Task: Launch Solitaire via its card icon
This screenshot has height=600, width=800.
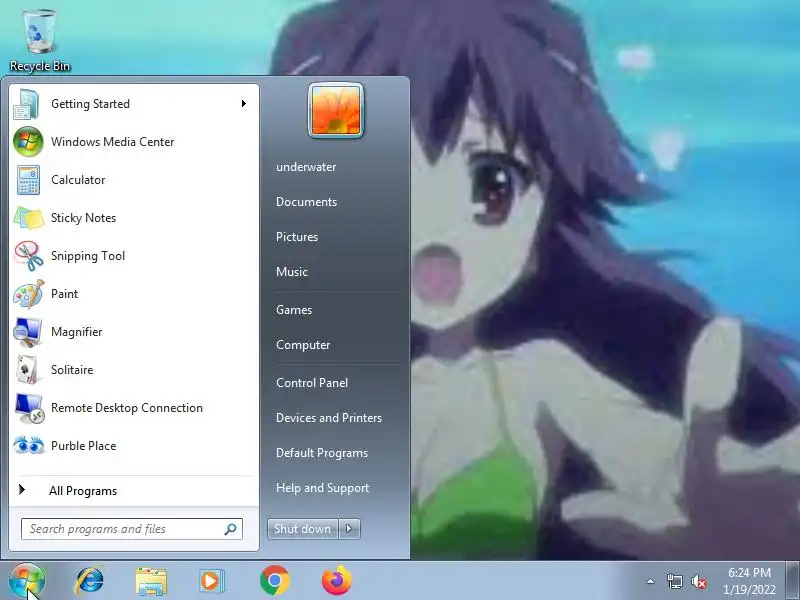Action: pyautogui.click(x=28, y=370)
